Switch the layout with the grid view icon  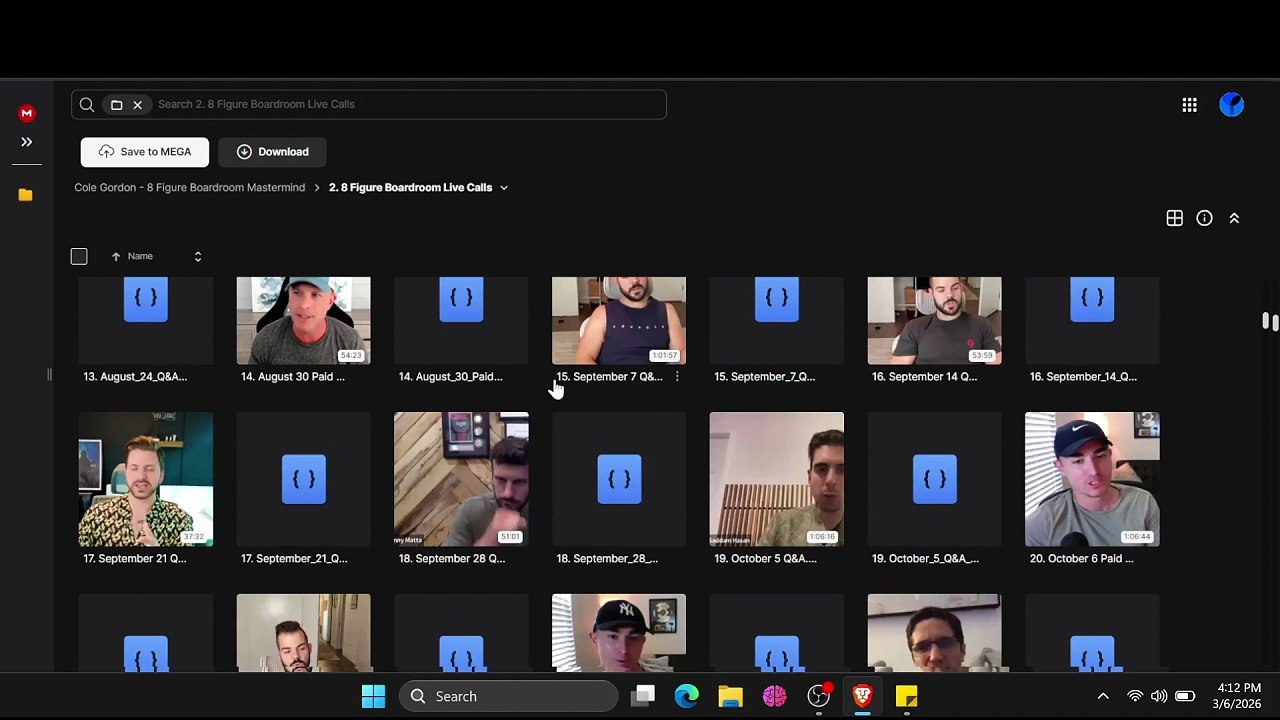(x=1175, y=218)
